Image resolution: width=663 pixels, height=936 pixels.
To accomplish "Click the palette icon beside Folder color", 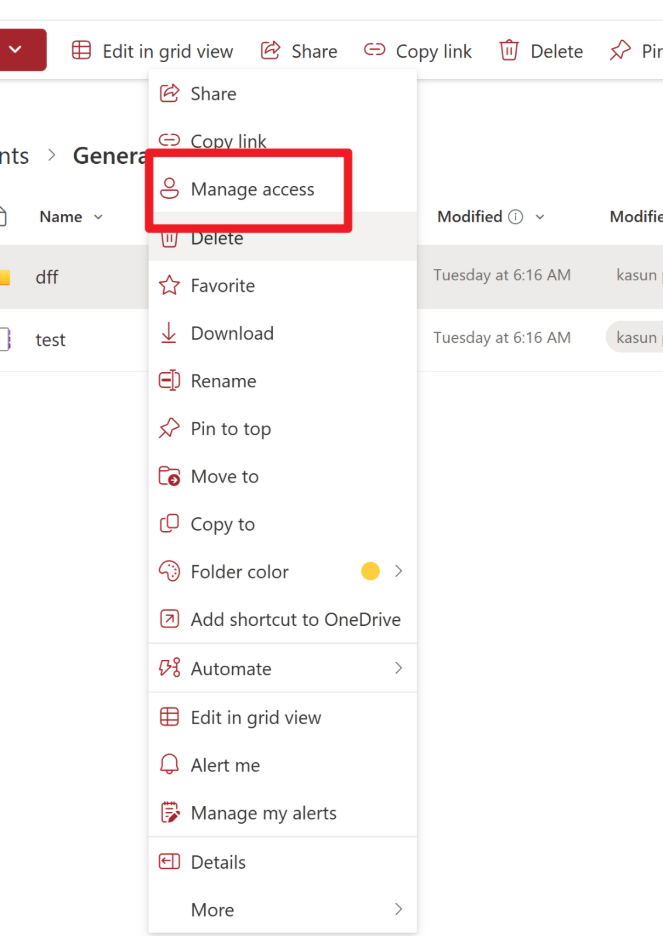I will [169, 571].
